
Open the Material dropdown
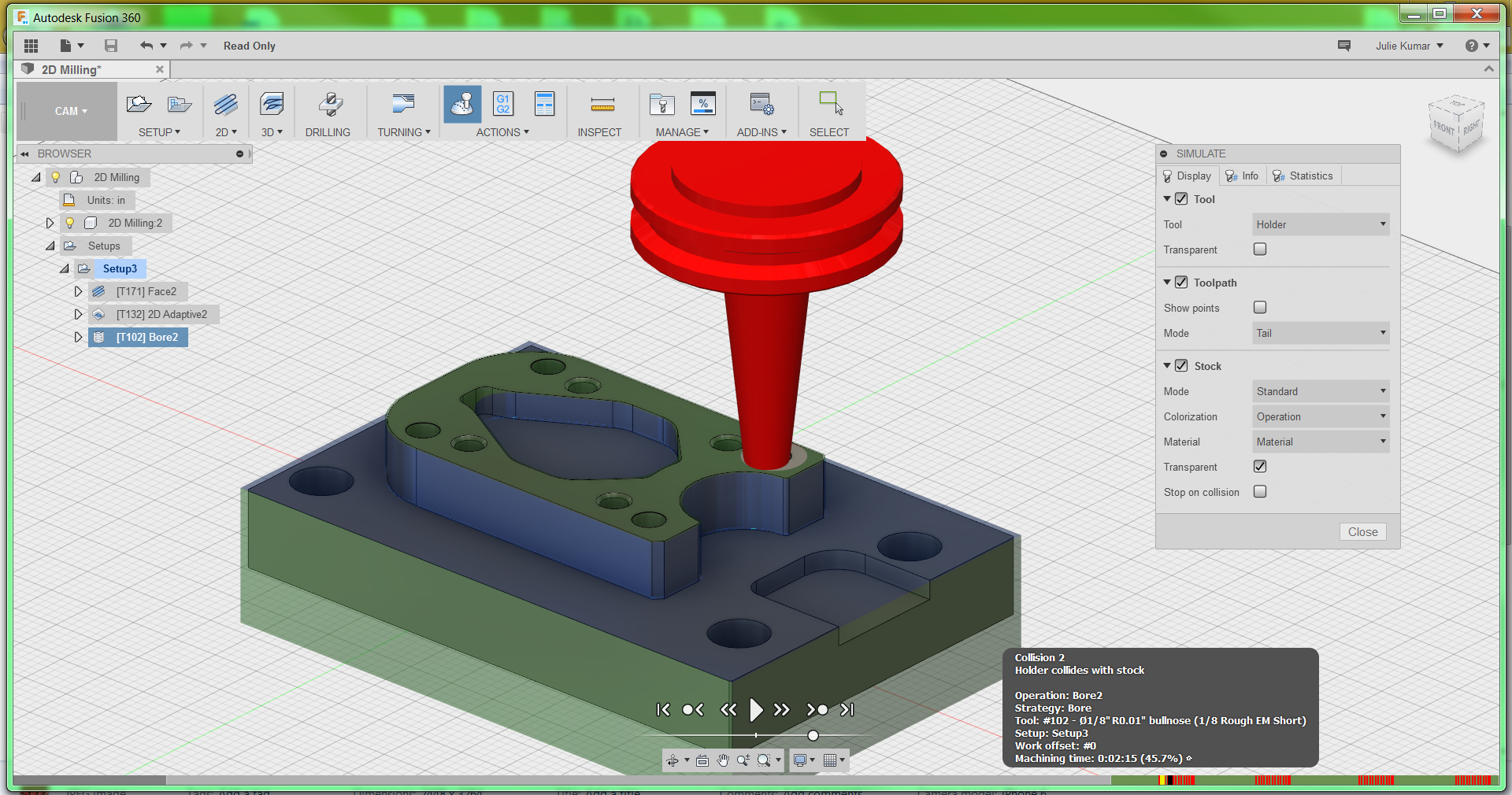point(1321,442)
